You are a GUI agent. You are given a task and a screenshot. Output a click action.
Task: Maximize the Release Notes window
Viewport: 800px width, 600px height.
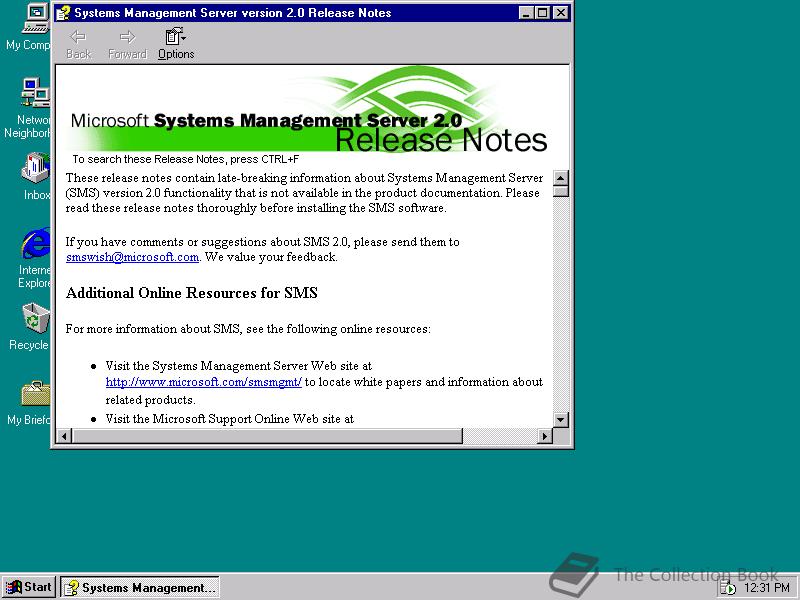click(x=542, y=13)
